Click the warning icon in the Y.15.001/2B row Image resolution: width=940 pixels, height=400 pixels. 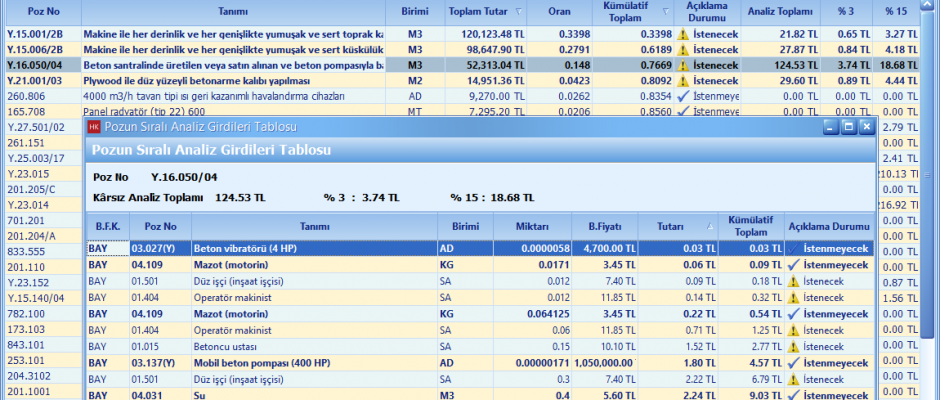[683, 33]
